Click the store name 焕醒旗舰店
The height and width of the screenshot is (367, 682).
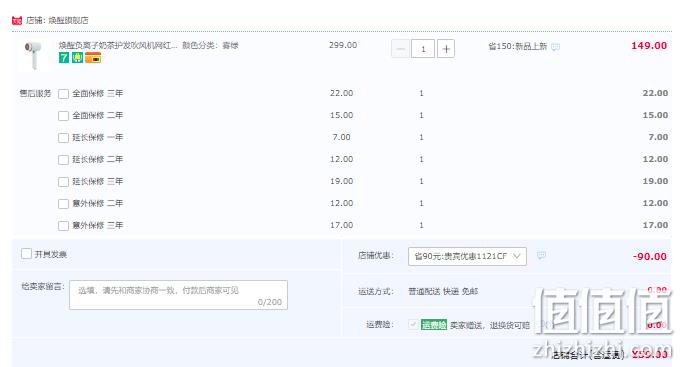click(68, 20)
